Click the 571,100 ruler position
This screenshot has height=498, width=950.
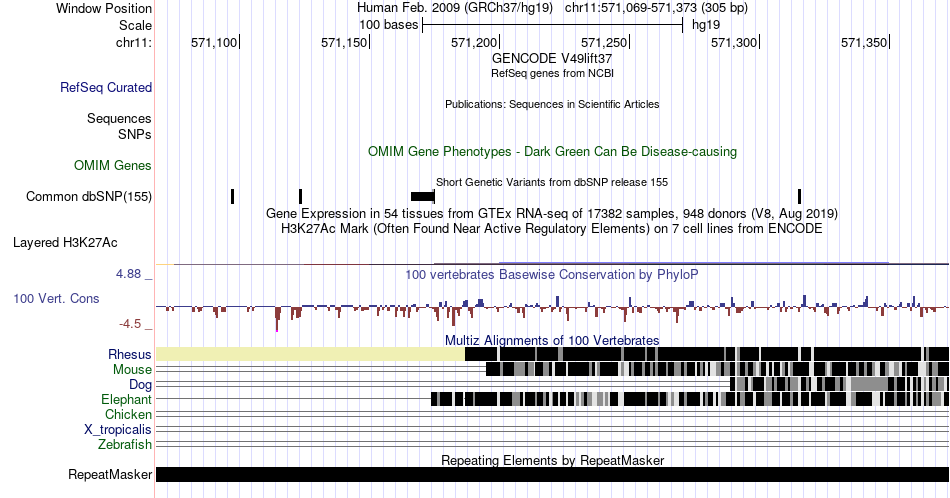point(214,42)
